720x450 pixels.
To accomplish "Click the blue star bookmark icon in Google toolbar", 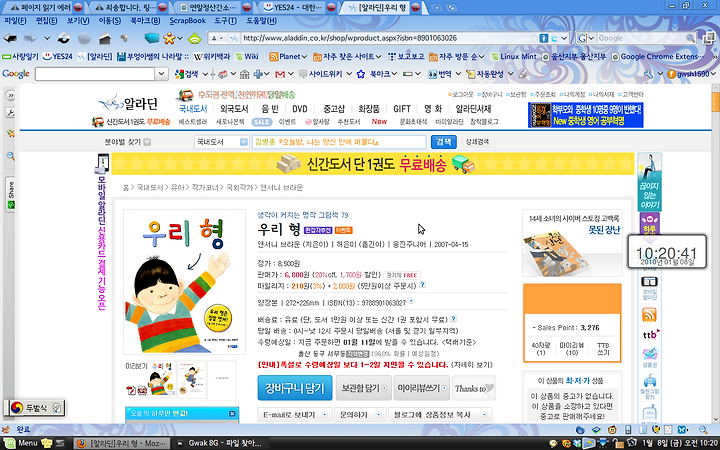I will pos(361,74).
